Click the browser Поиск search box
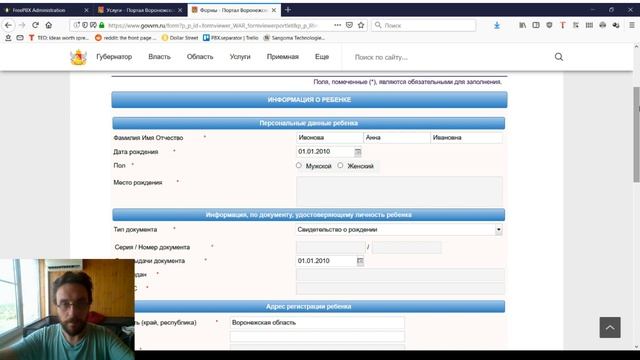 [x=424, y=25]
